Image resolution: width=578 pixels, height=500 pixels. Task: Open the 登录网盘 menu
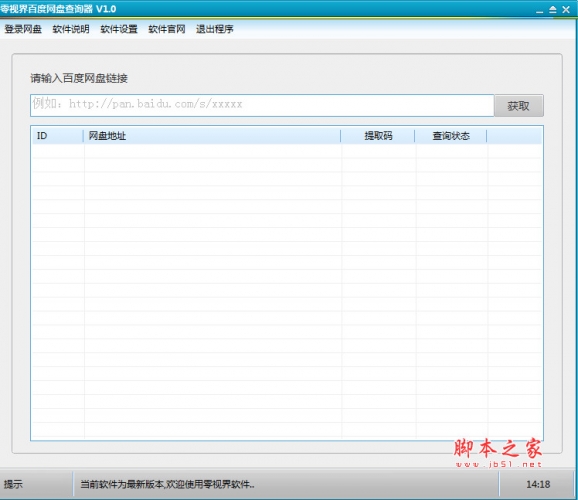(x=23, y=29)
